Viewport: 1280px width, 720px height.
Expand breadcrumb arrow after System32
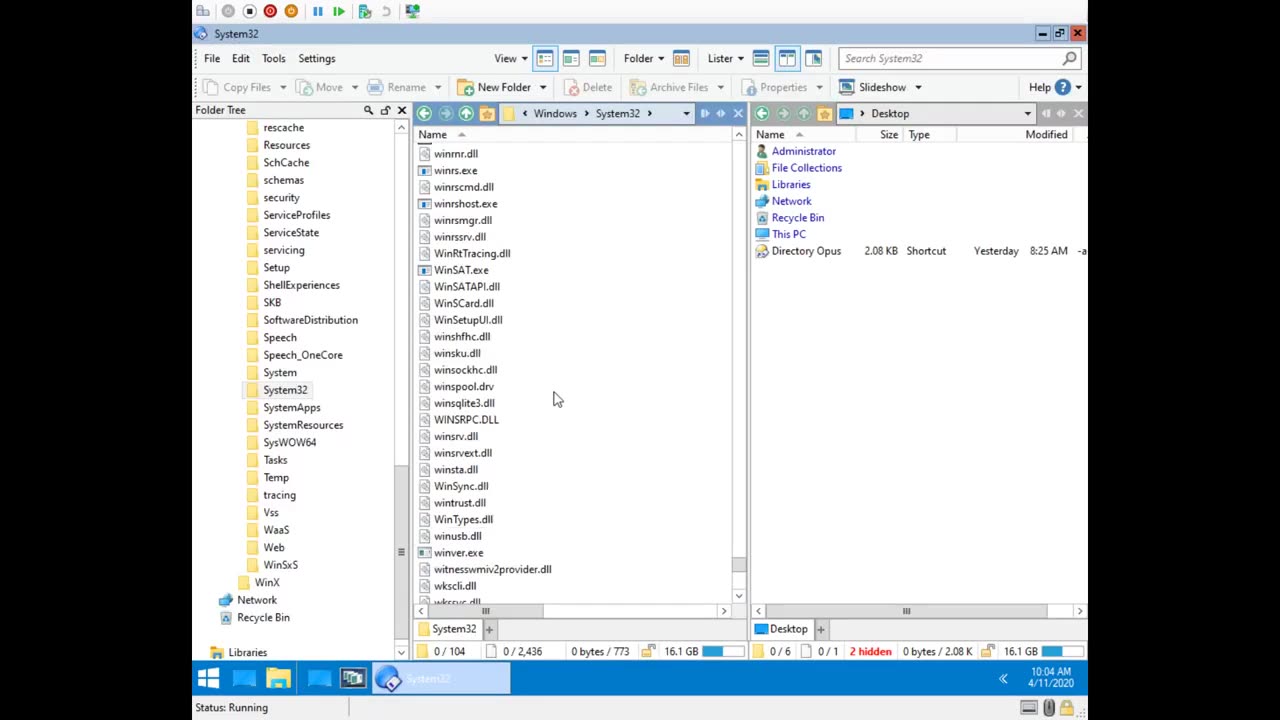[x=649, y=113]
